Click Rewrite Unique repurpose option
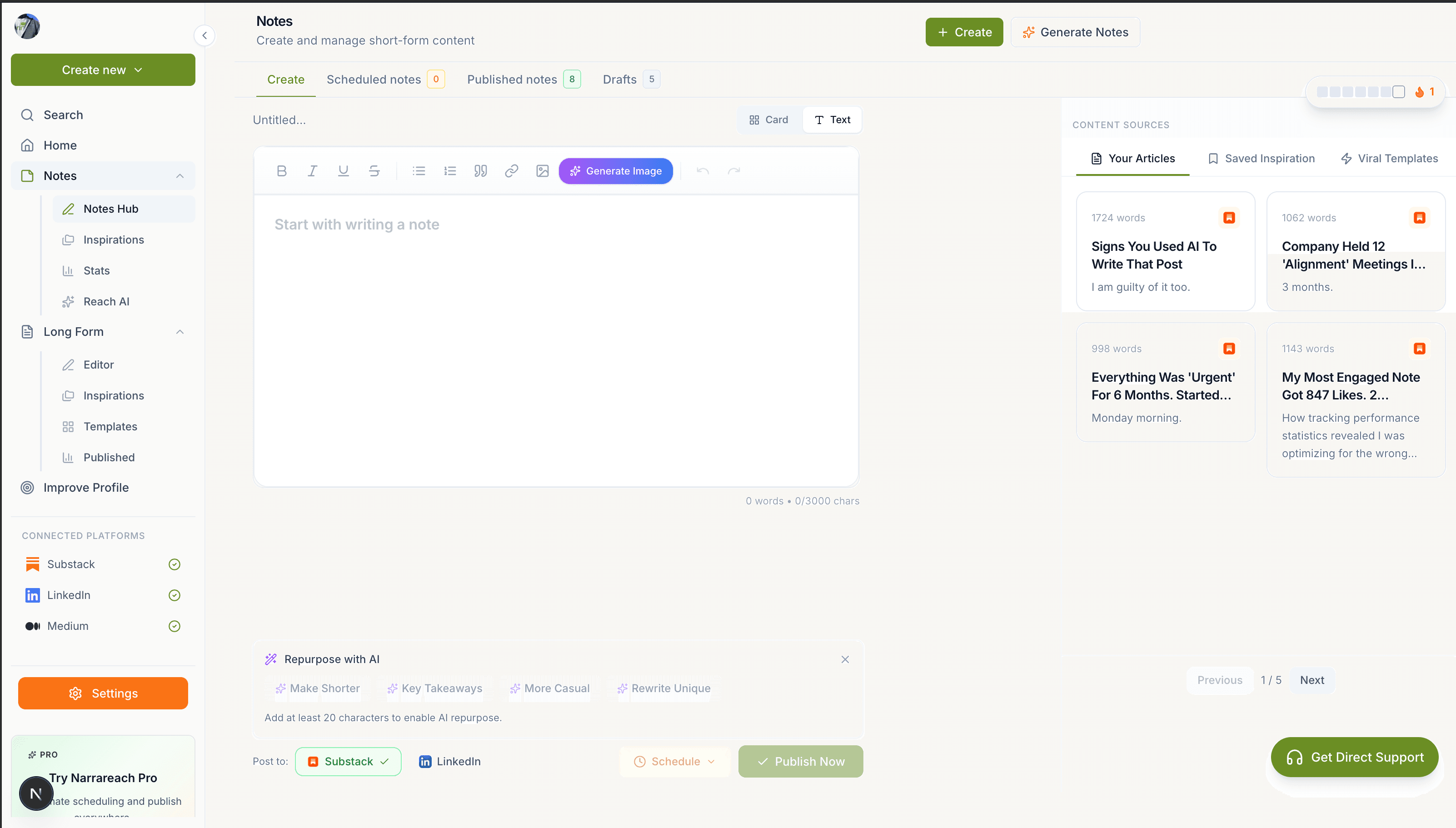The height and width of the screenshot is (828, 1456). click(x=664, y=688)
